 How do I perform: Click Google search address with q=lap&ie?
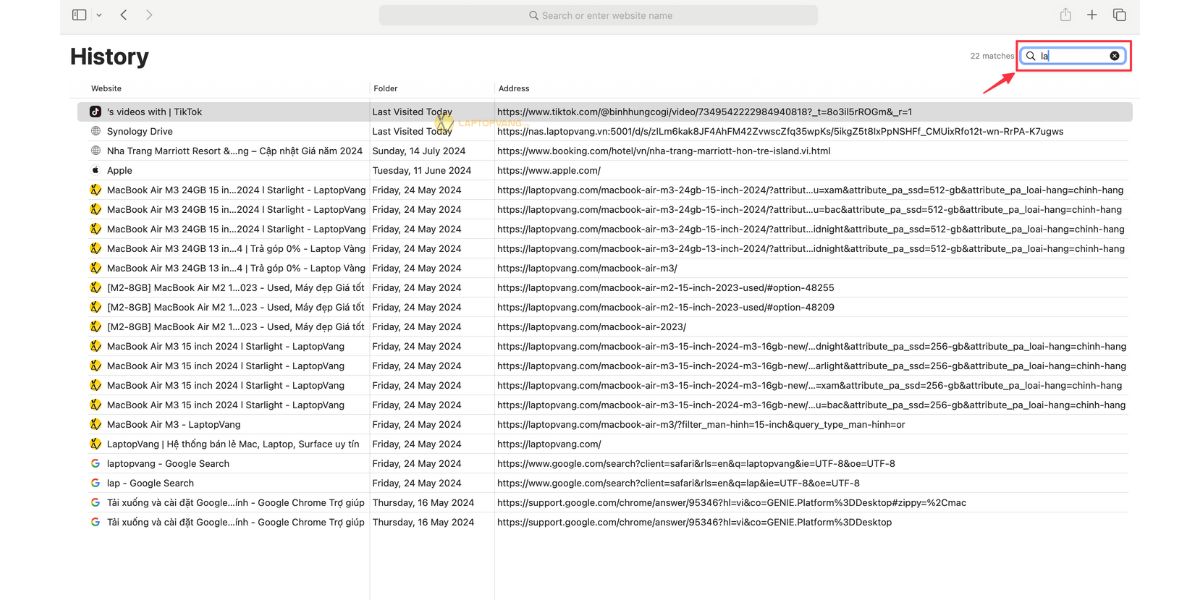[678, 483]
